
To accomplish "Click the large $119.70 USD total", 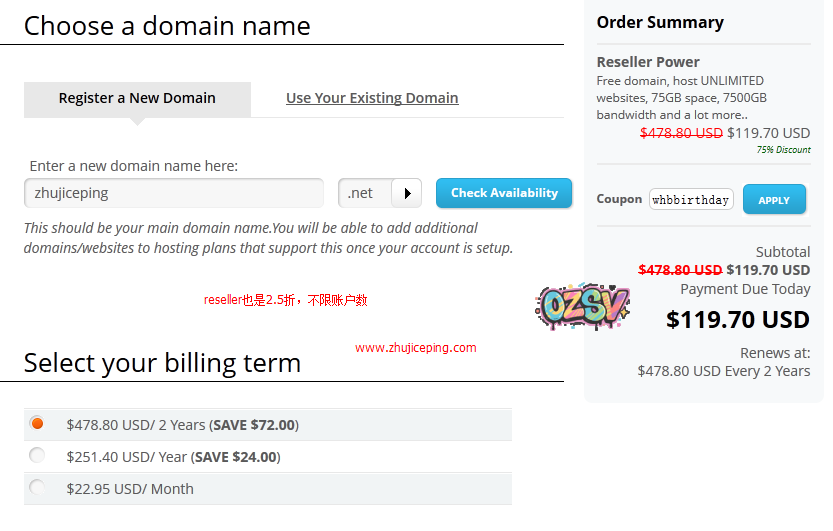I will click(x=738, y=320).
